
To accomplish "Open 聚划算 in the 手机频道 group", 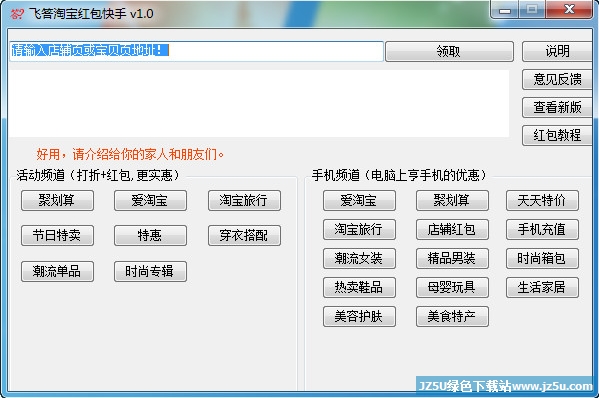I will pyautogui.click(x=452, y=201).
